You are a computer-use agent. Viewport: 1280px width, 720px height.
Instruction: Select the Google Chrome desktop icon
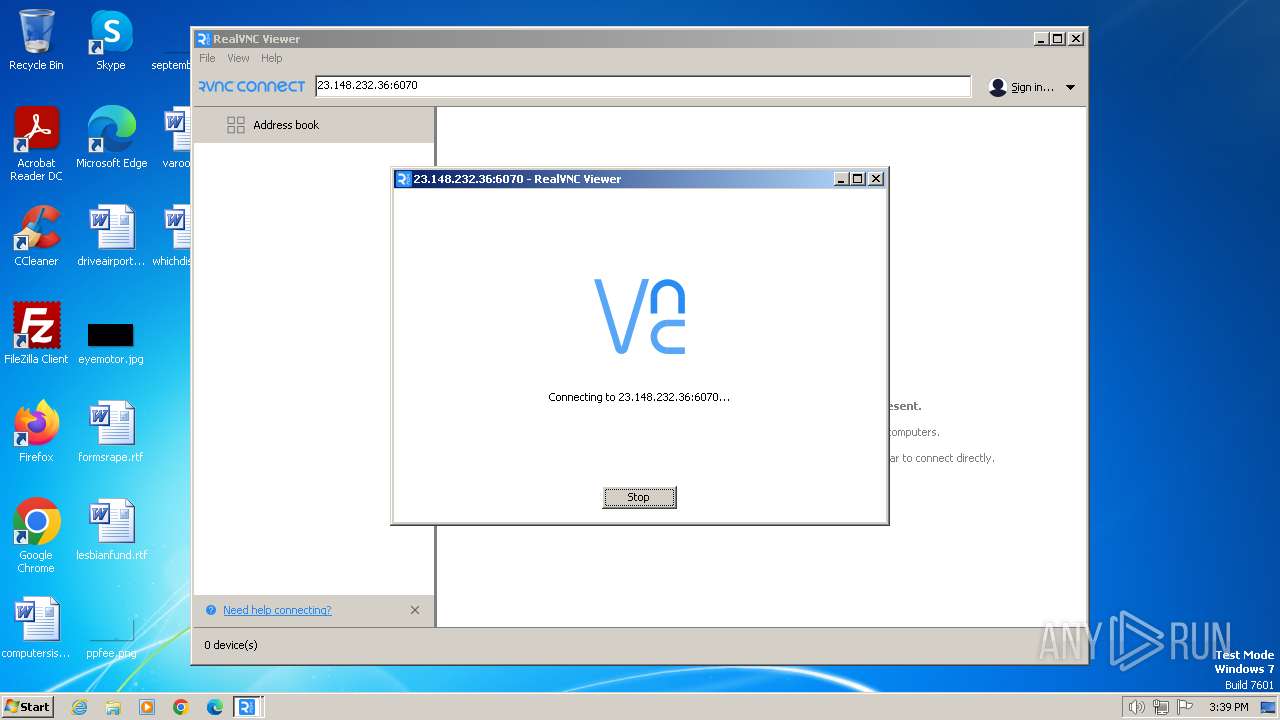[36, 536]
